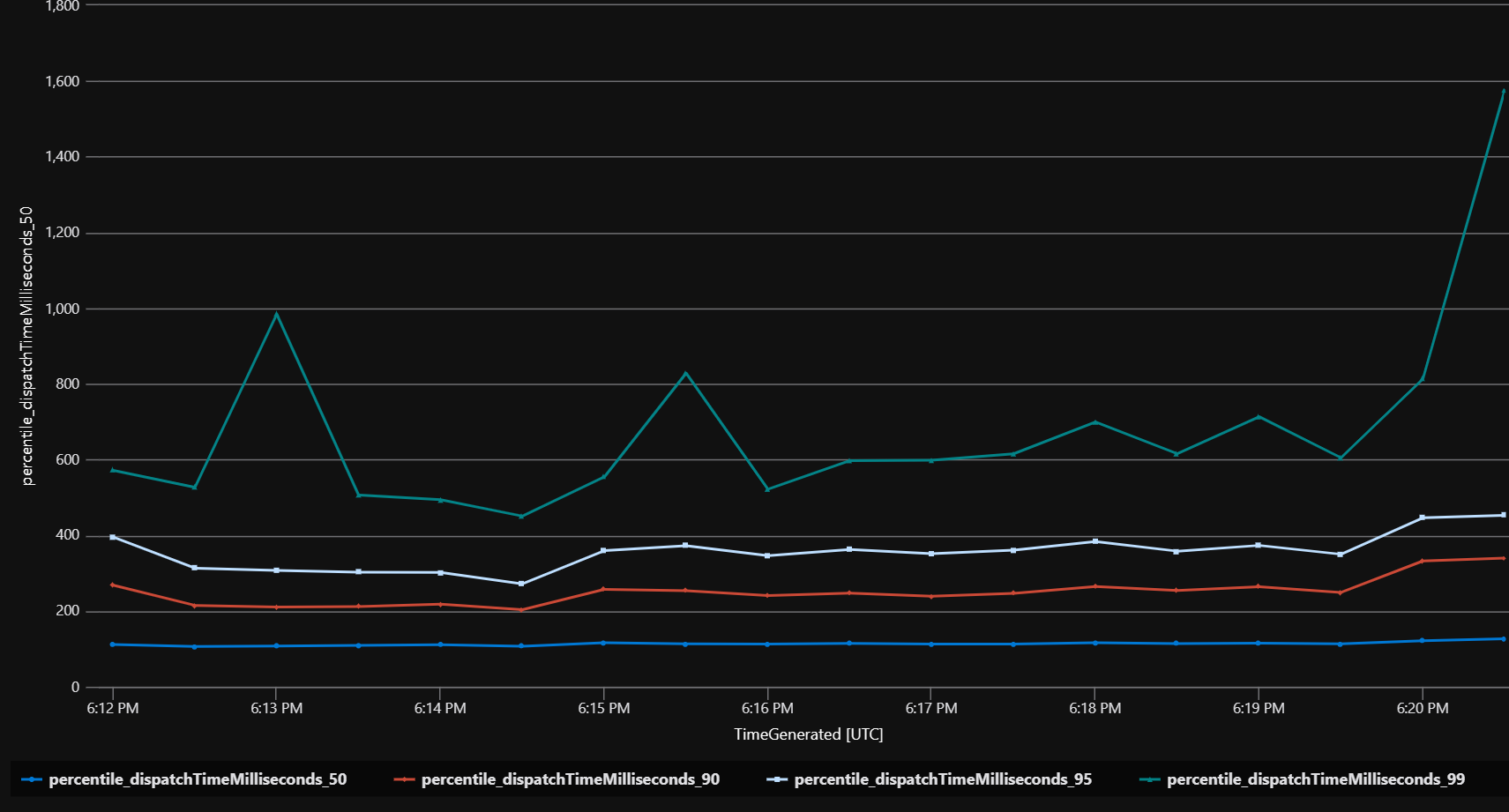Click the 50th percentile point at 6:16 PM
1509x812 pixels.
767,644
